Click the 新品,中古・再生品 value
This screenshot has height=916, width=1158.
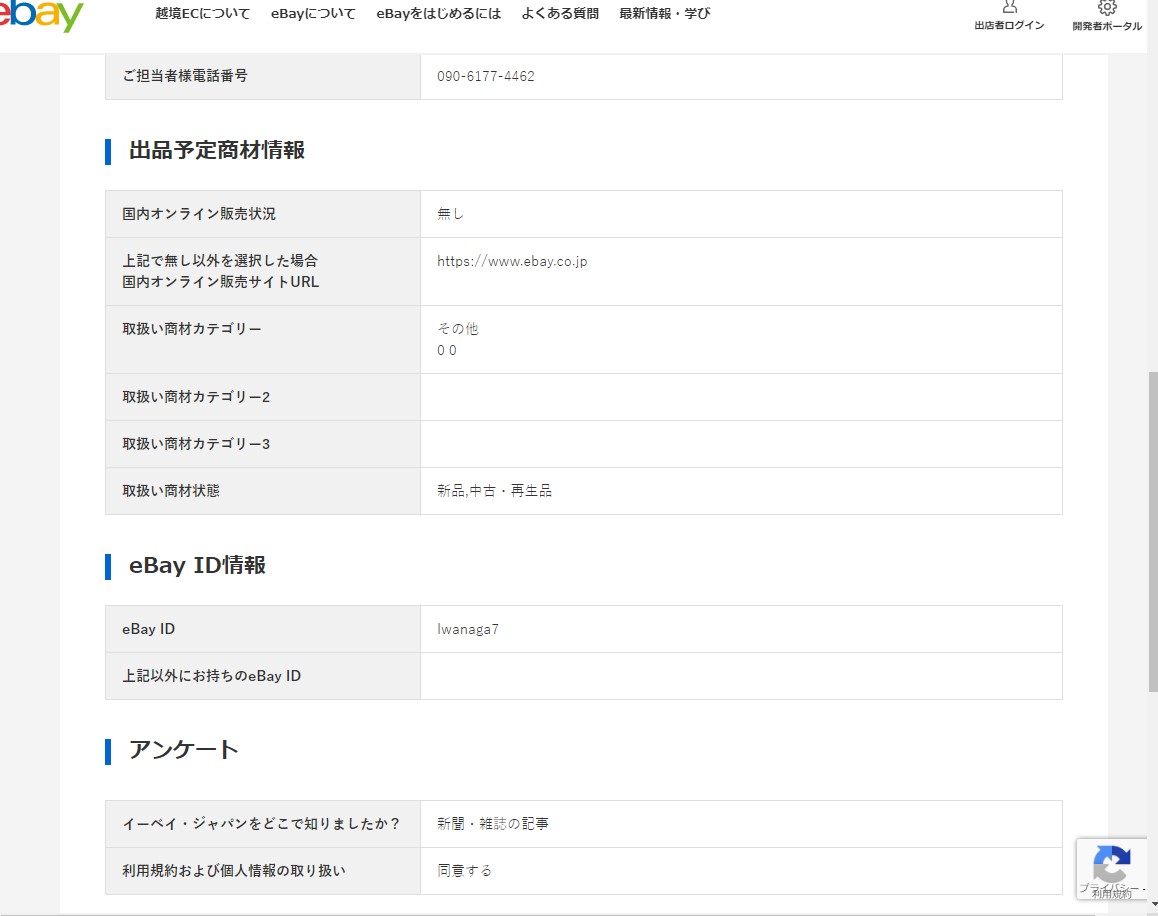(494, 491)
